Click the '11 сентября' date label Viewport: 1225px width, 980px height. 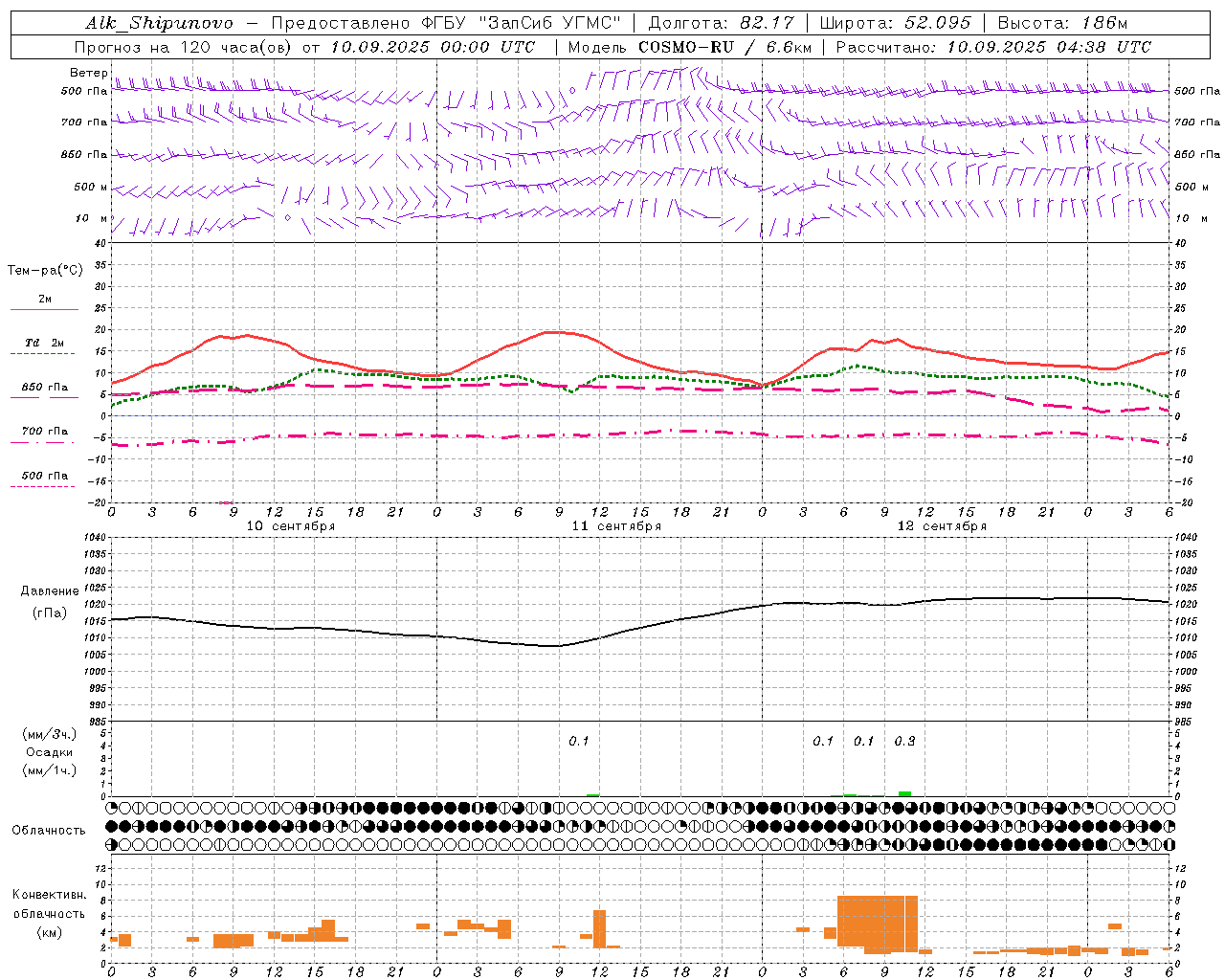(x=616, y=526)
